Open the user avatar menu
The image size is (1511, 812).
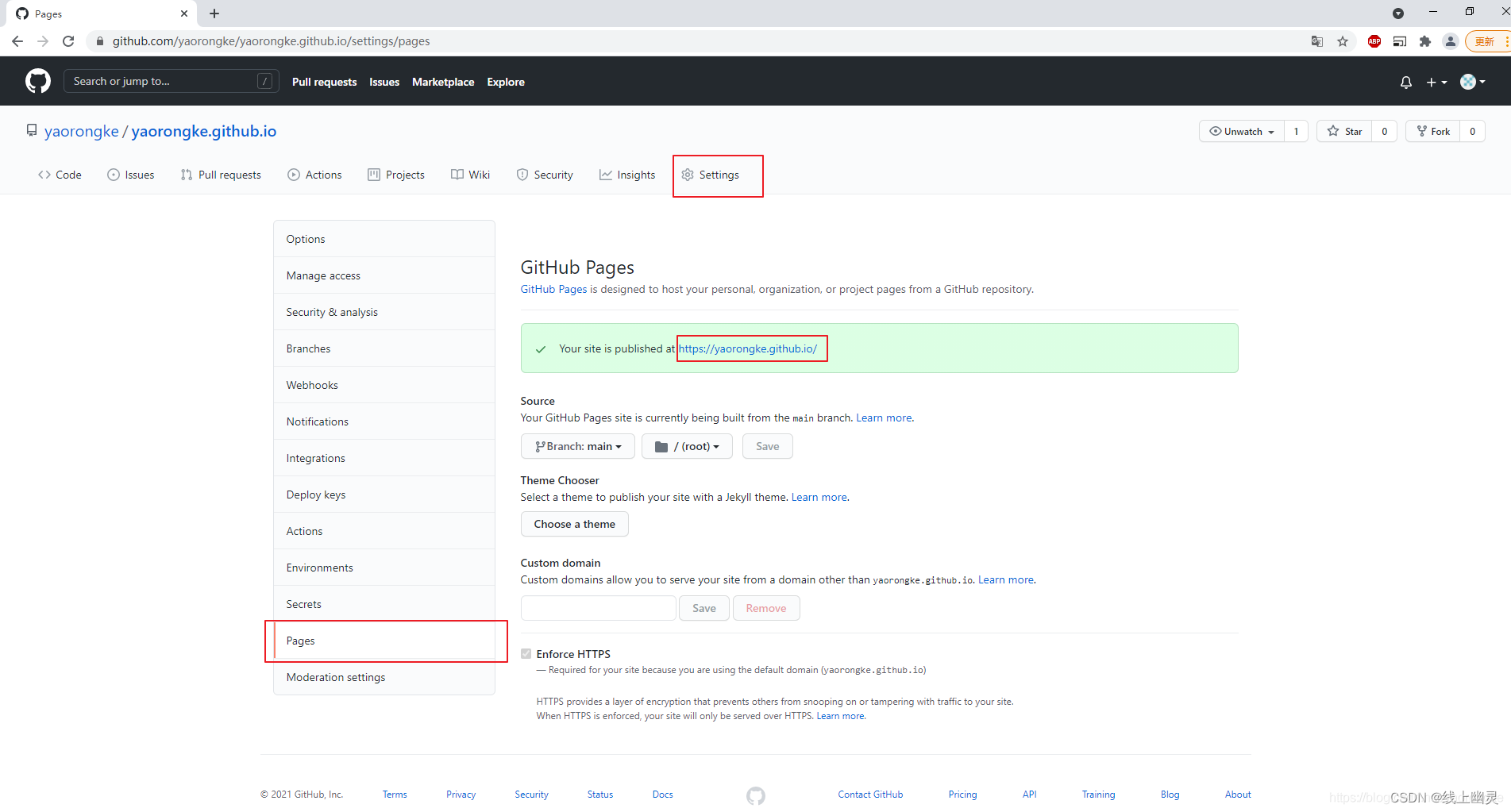(x=1473, y=82)
